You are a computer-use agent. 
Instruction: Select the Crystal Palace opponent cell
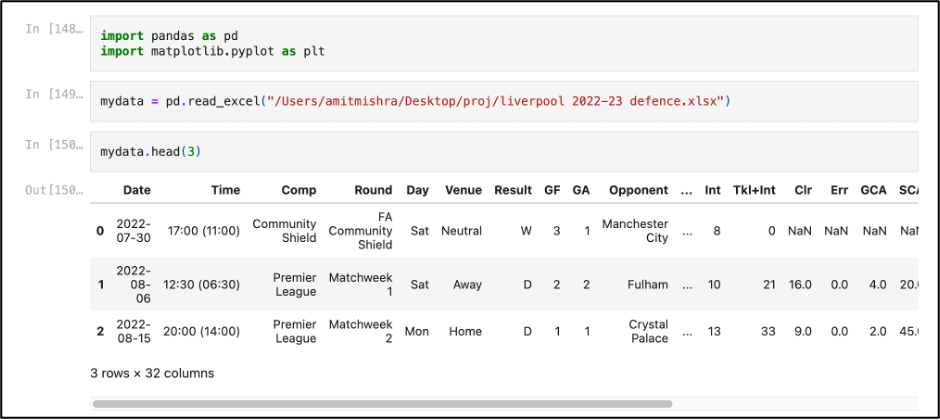[648, 331]
